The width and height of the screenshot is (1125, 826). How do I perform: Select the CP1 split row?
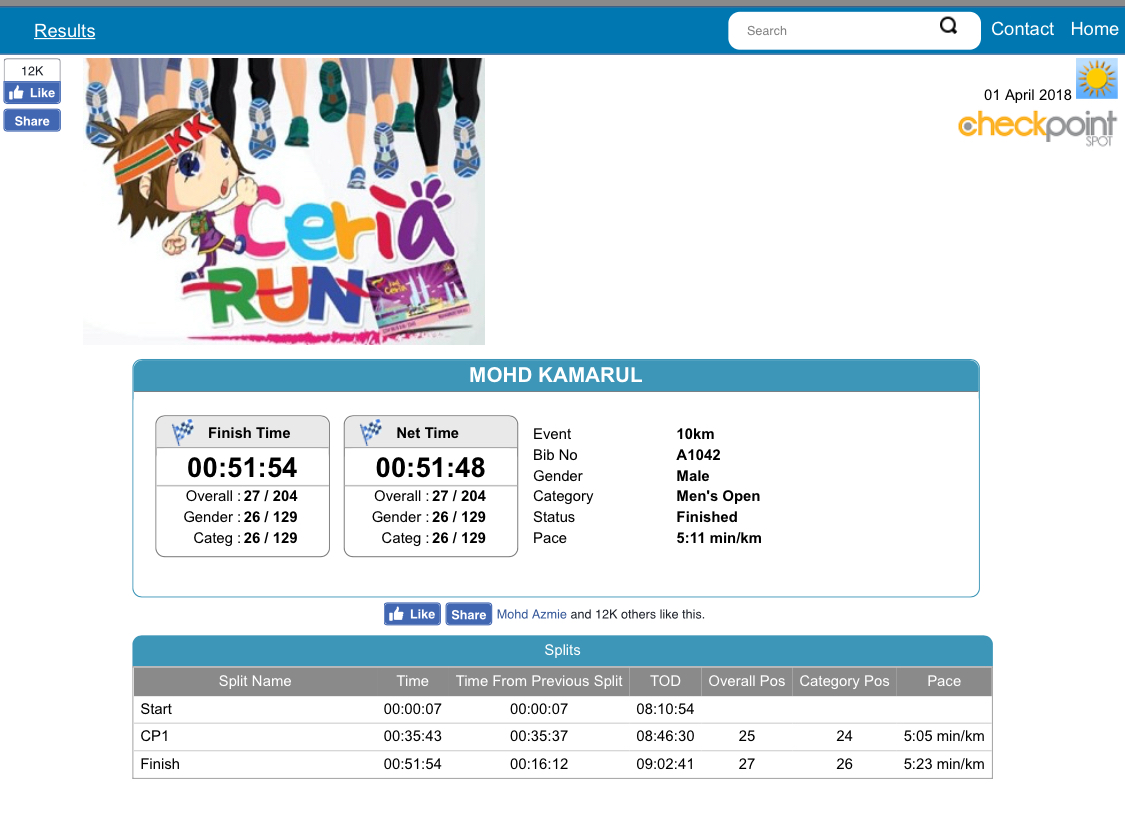[562, 736]
